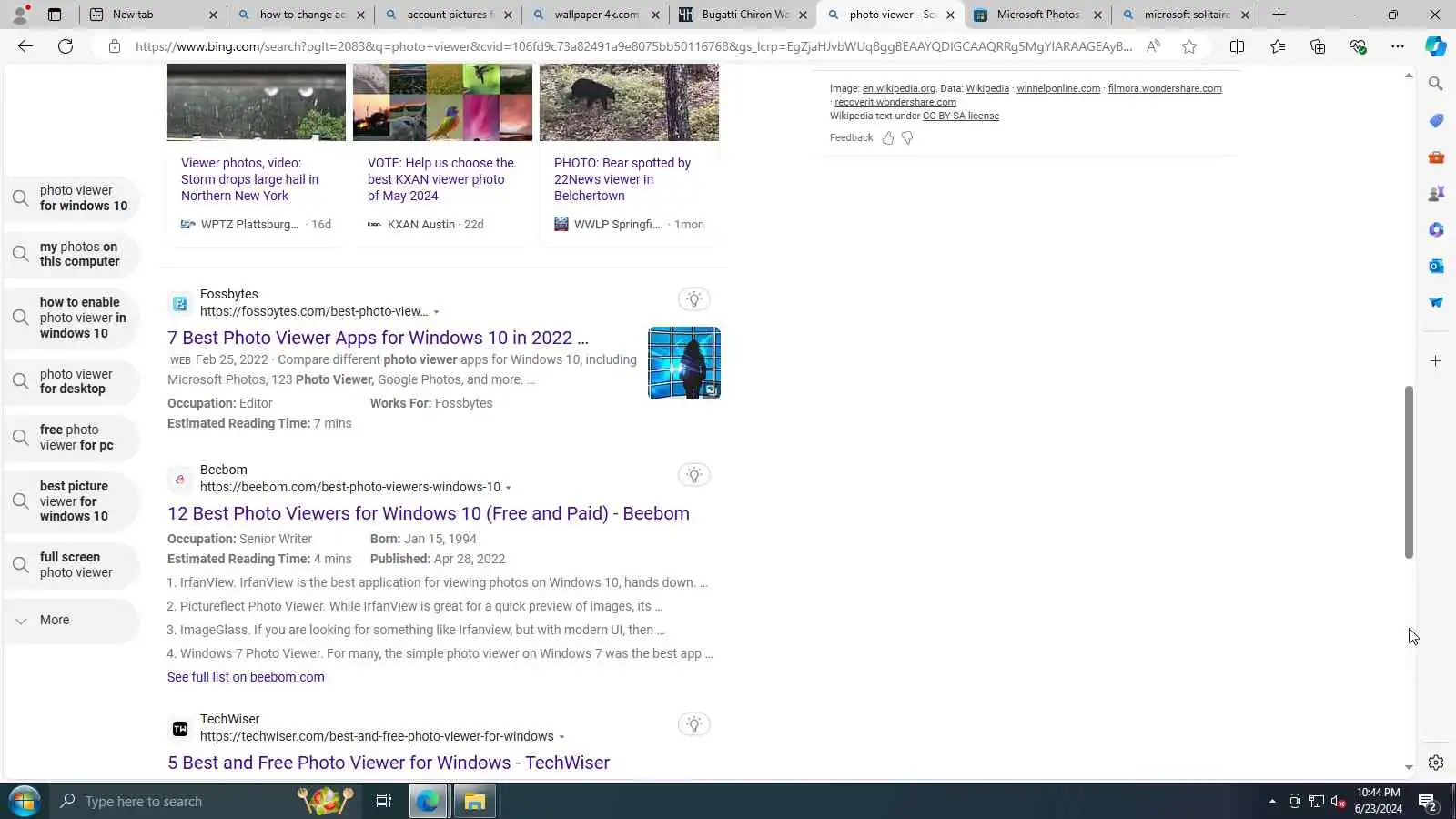1456x819 pixels.
Task: Open the winhelponline.com source link
Action: [x=1058, y=88]
